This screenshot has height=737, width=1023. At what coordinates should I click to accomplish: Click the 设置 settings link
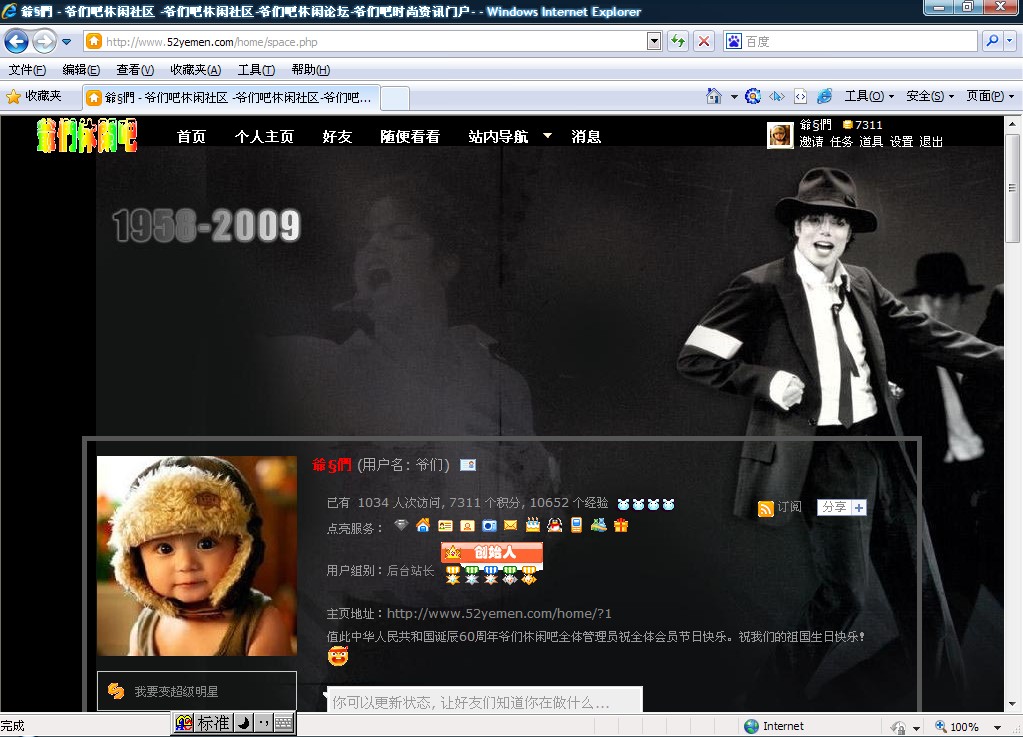point(901,142)
